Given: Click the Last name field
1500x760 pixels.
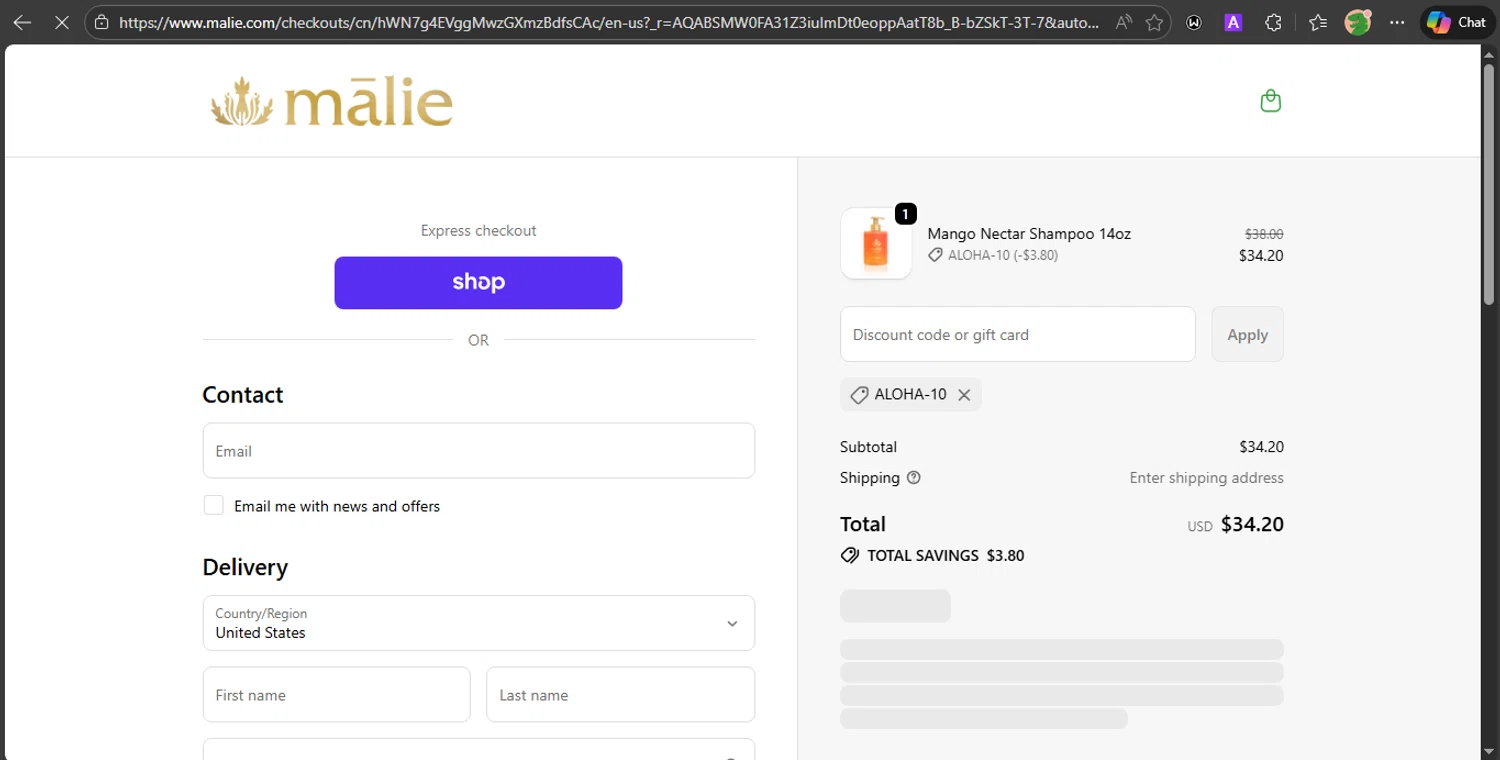Looking at the screenshot, I should point(620,695).
